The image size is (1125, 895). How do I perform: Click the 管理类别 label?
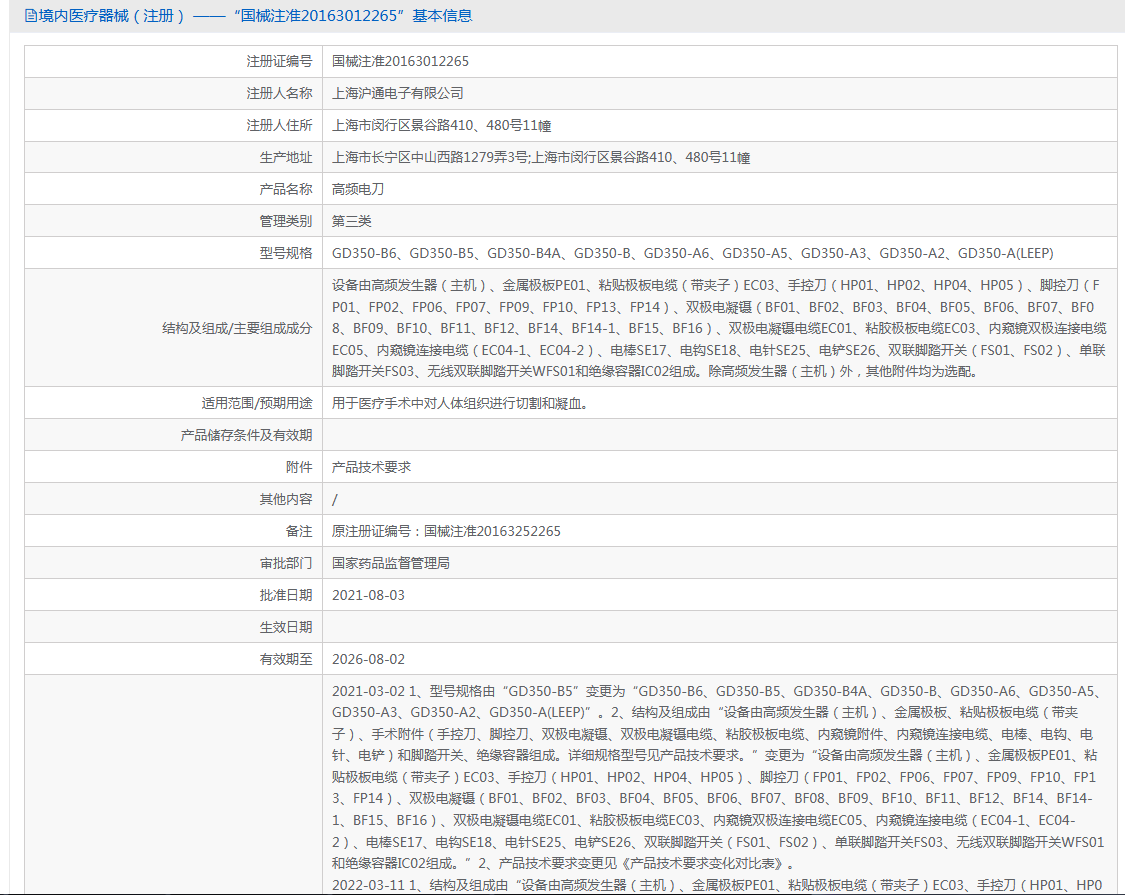[286, 221]
